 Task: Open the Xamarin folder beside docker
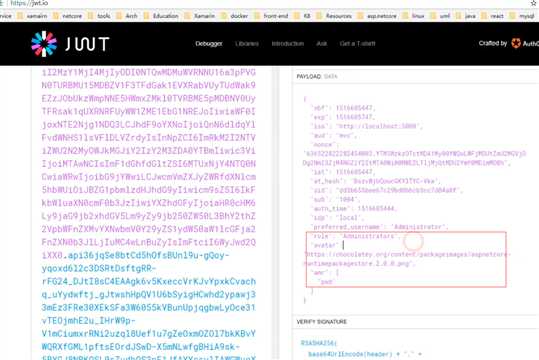188,16
